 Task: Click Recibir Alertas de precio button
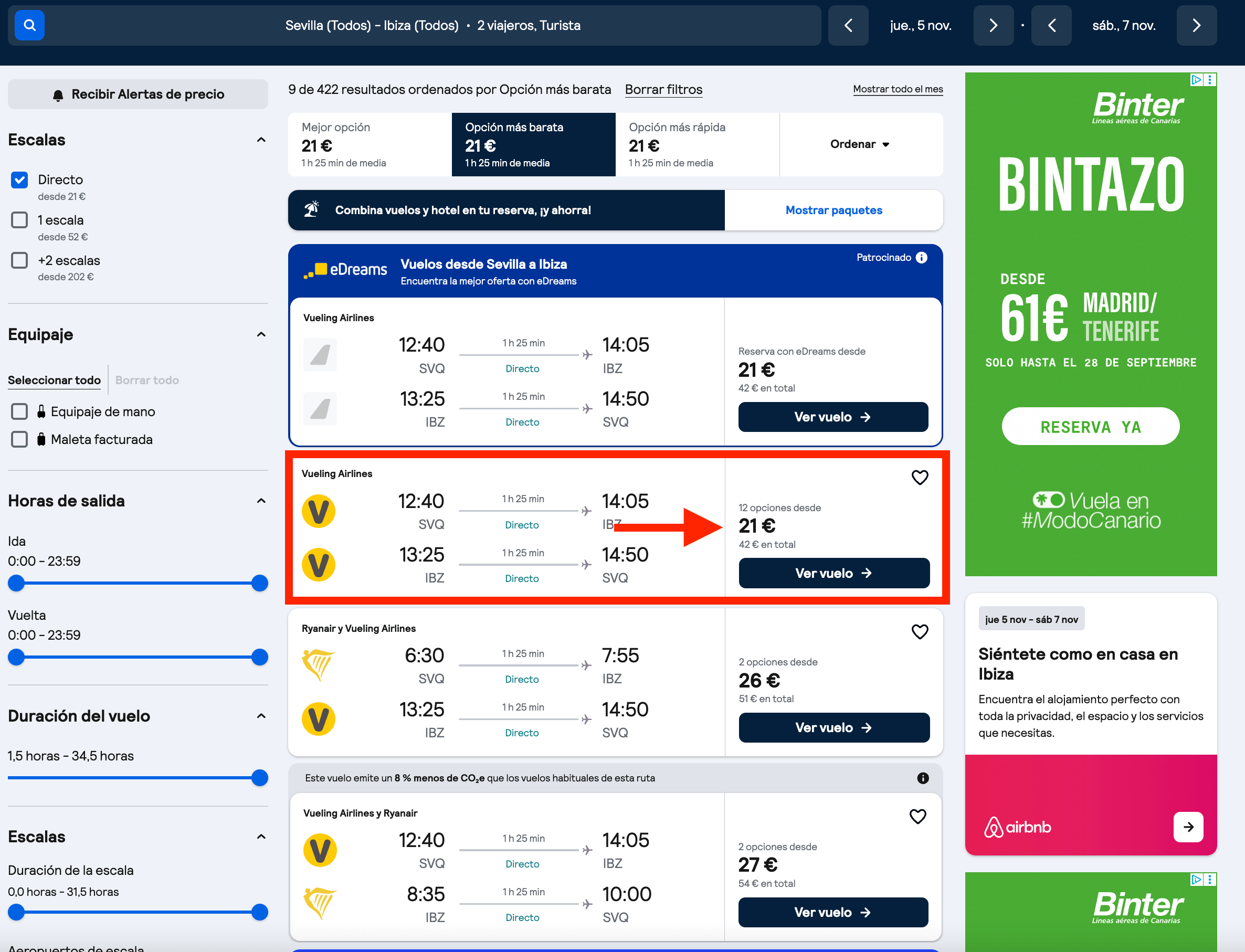point(138,94)
